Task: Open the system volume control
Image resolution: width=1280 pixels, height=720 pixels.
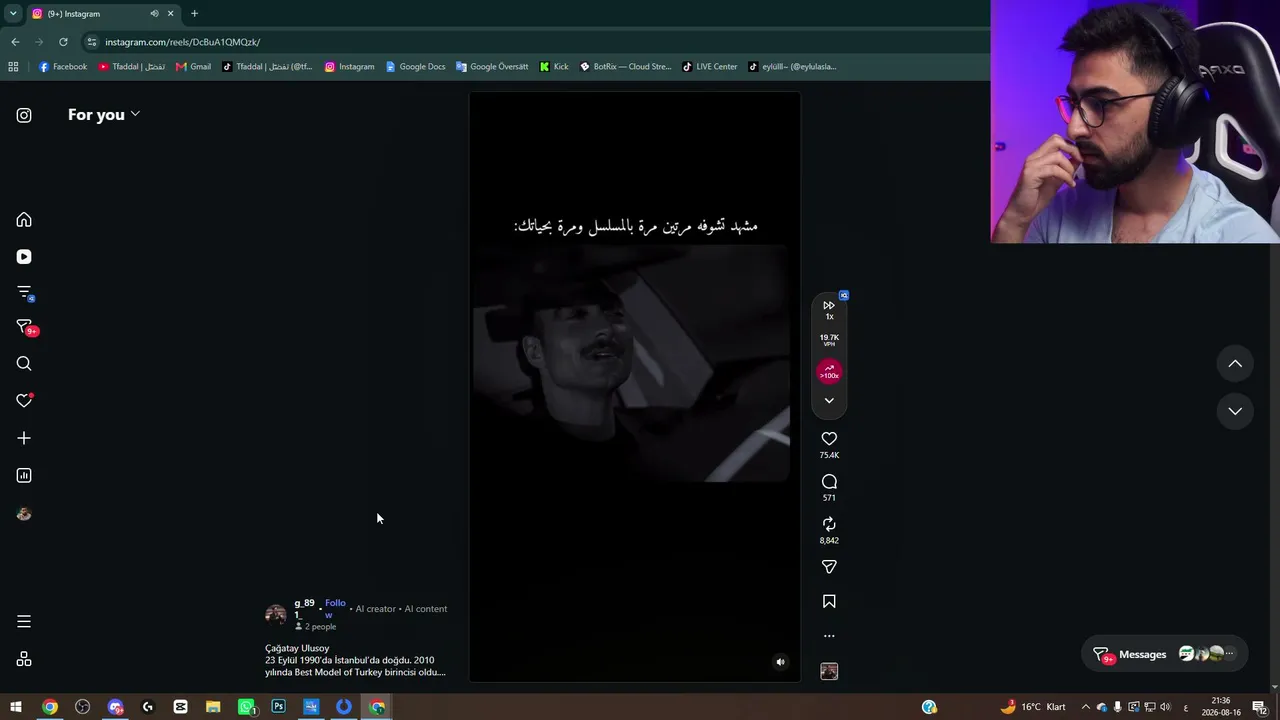Action: [1165, 707]
